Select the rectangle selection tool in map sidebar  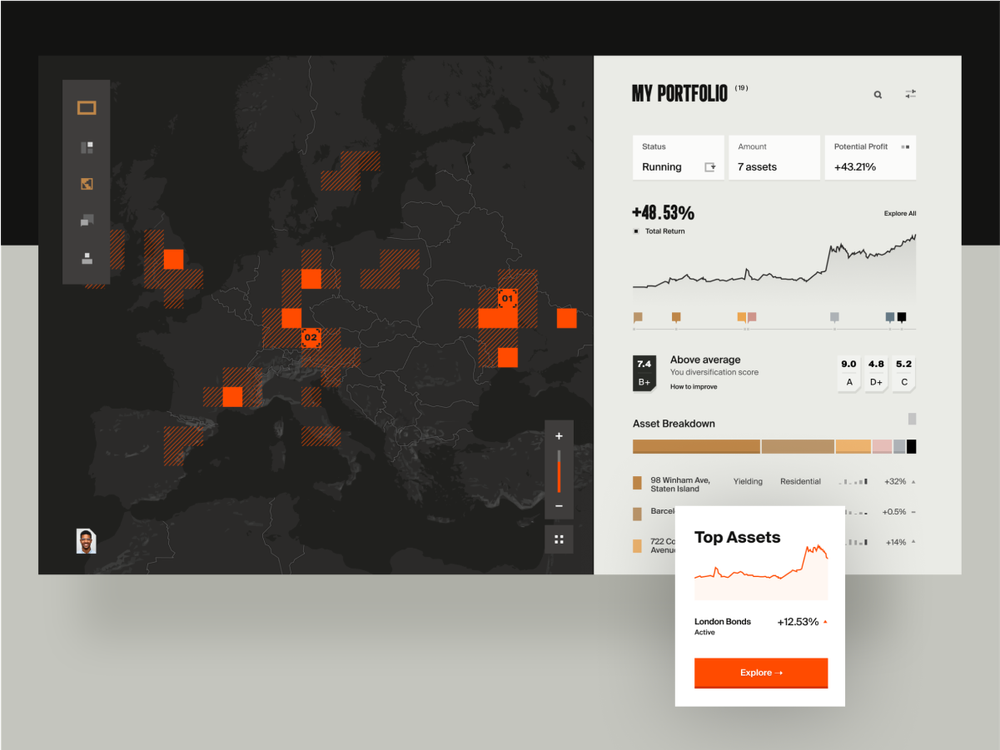tap(86, 107)
